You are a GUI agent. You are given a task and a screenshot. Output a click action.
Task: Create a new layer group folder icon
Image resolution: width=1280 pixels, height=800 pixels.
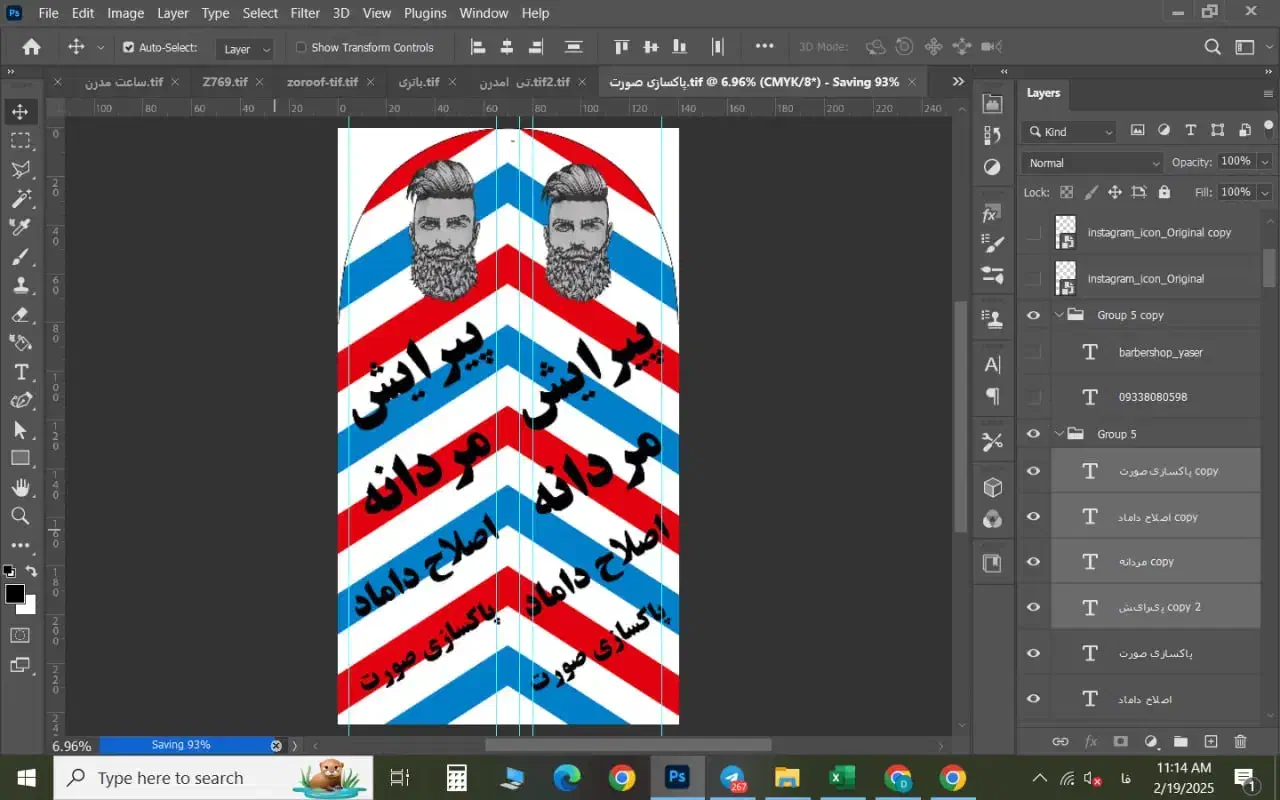point(1180,741)
